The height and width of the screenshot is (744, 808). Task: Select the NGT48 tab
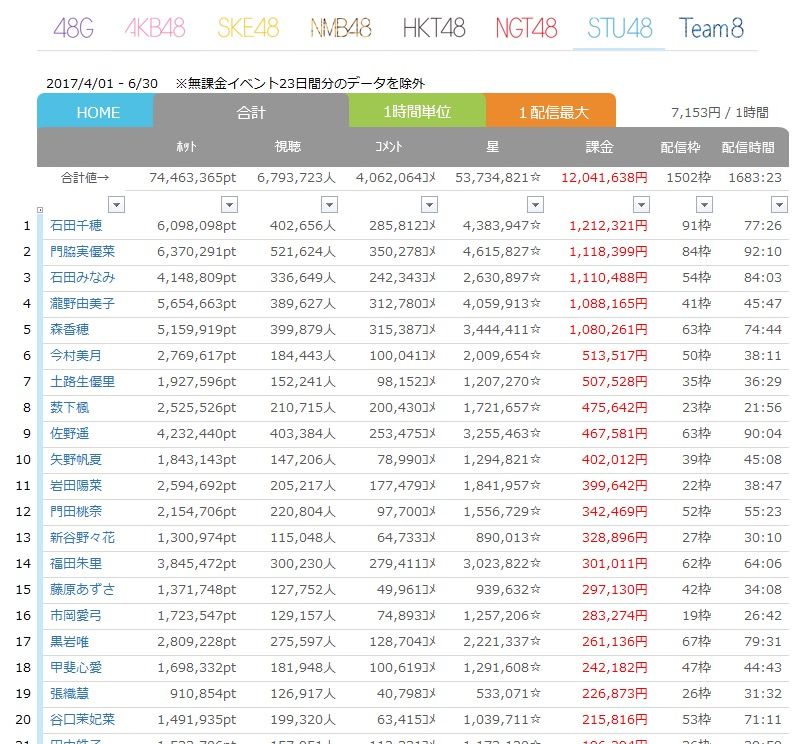tap(526, 28)
